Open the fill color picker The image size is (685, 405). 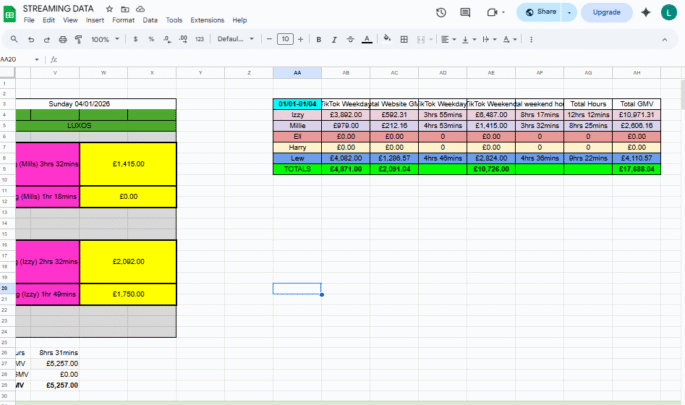pos(388,39)
